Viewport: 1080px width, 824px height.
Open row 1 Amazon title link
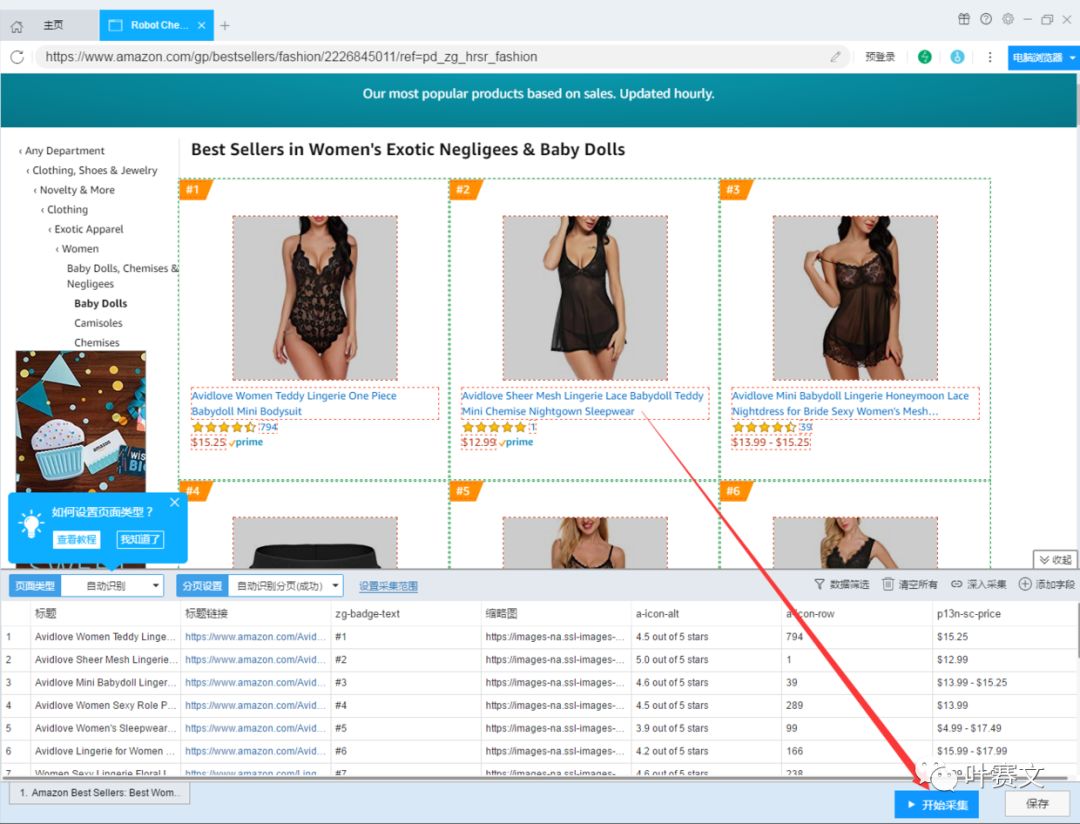coord(255,637)
